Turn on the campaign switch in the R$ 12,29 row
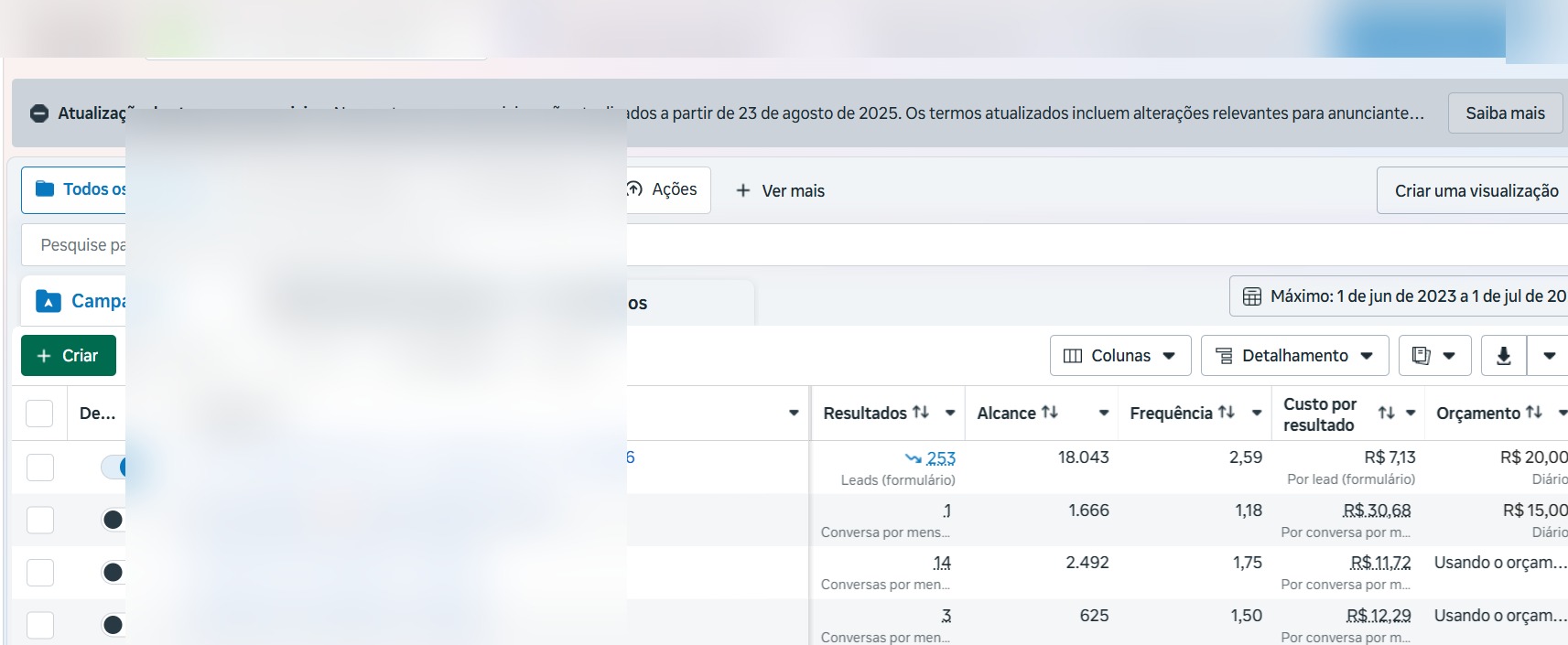 114,625
